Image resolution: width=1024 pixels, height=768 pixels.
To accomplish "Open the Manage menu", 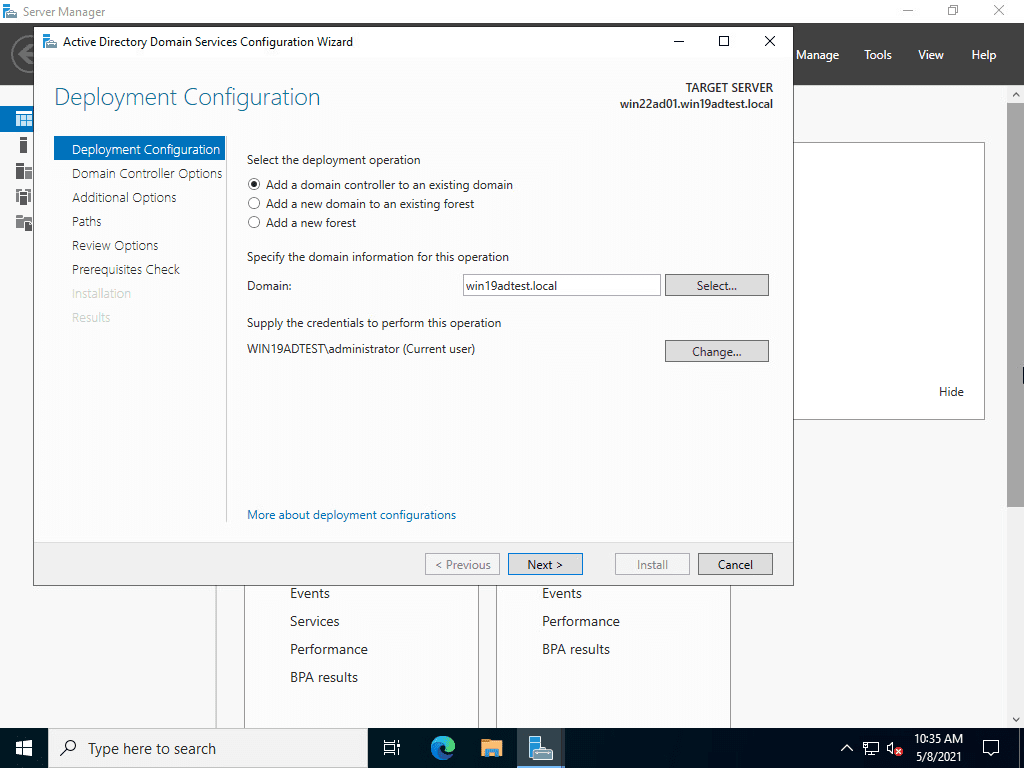I will [817, 55].
